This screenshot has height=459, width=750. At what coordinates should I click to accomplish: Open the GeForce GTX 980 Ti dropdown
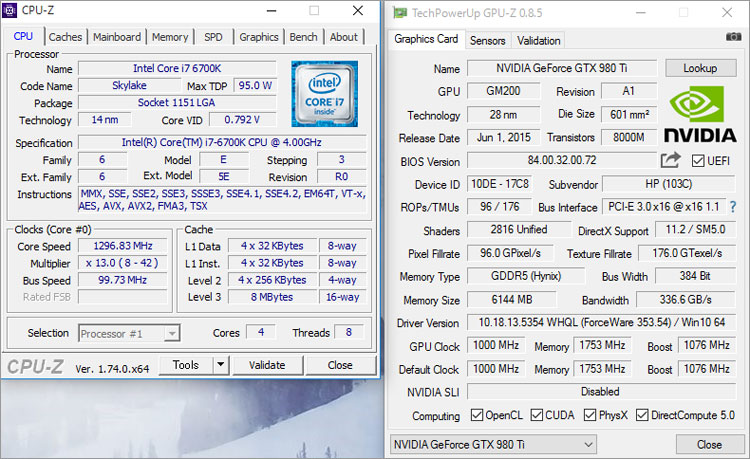[x=491, y=444]
